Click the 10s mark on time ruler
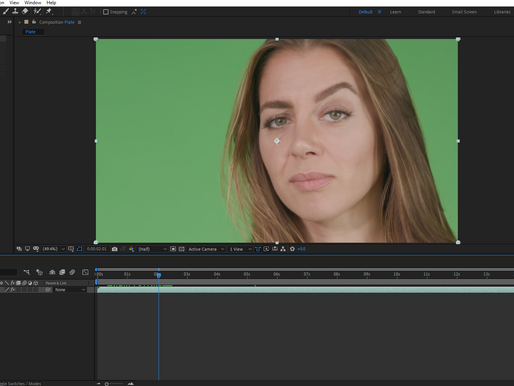 pos(397,274)
